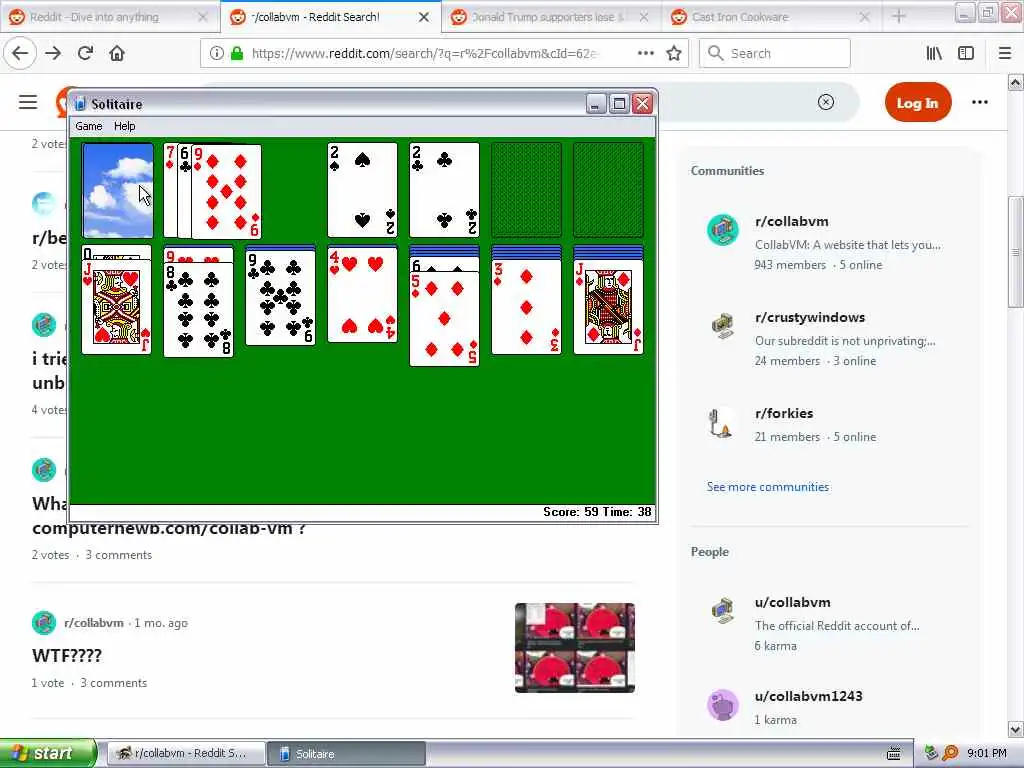Select the eight of clubs tableau card
Viewport: 1024px width, 768px height.
click(x=199, y=310)
